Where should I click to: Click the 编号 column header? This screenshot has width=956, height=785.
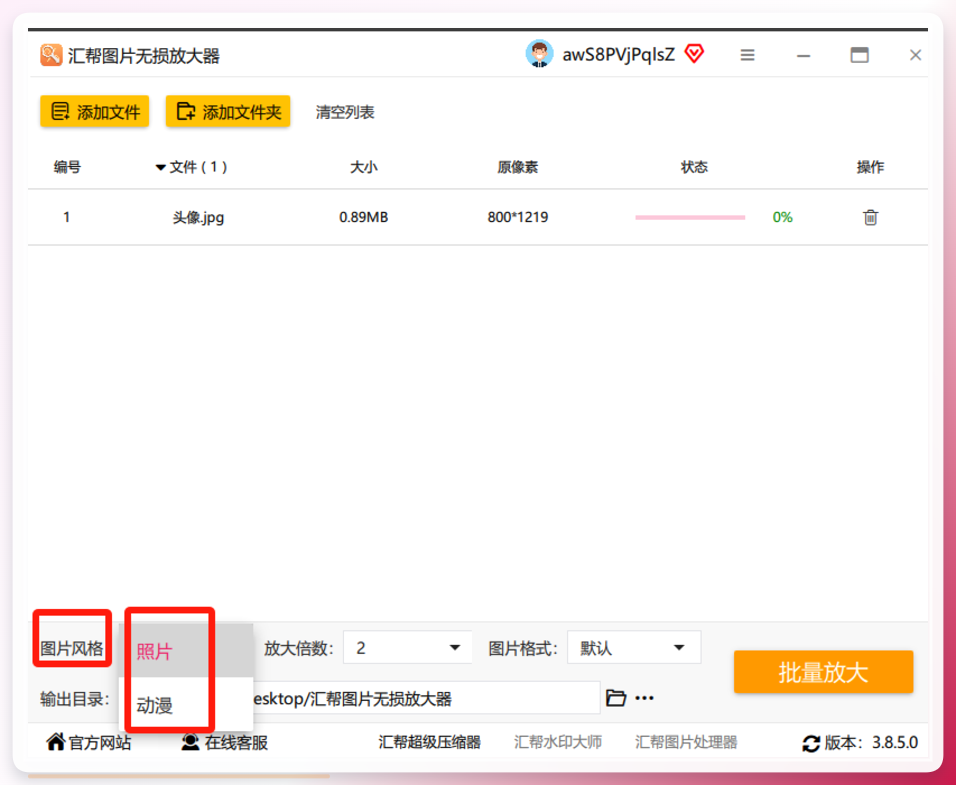(67, 167)
